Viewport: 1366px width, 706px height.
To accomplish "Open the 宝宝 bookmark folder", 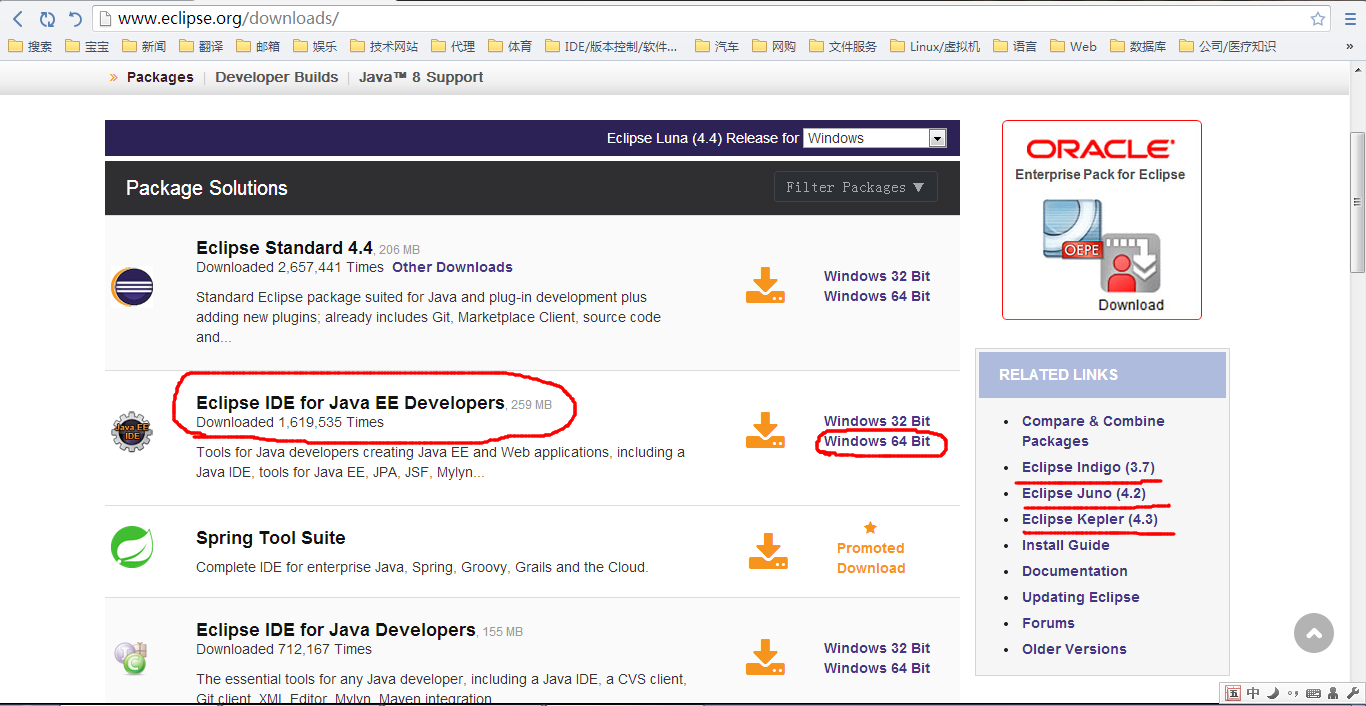I will (87, 46).
